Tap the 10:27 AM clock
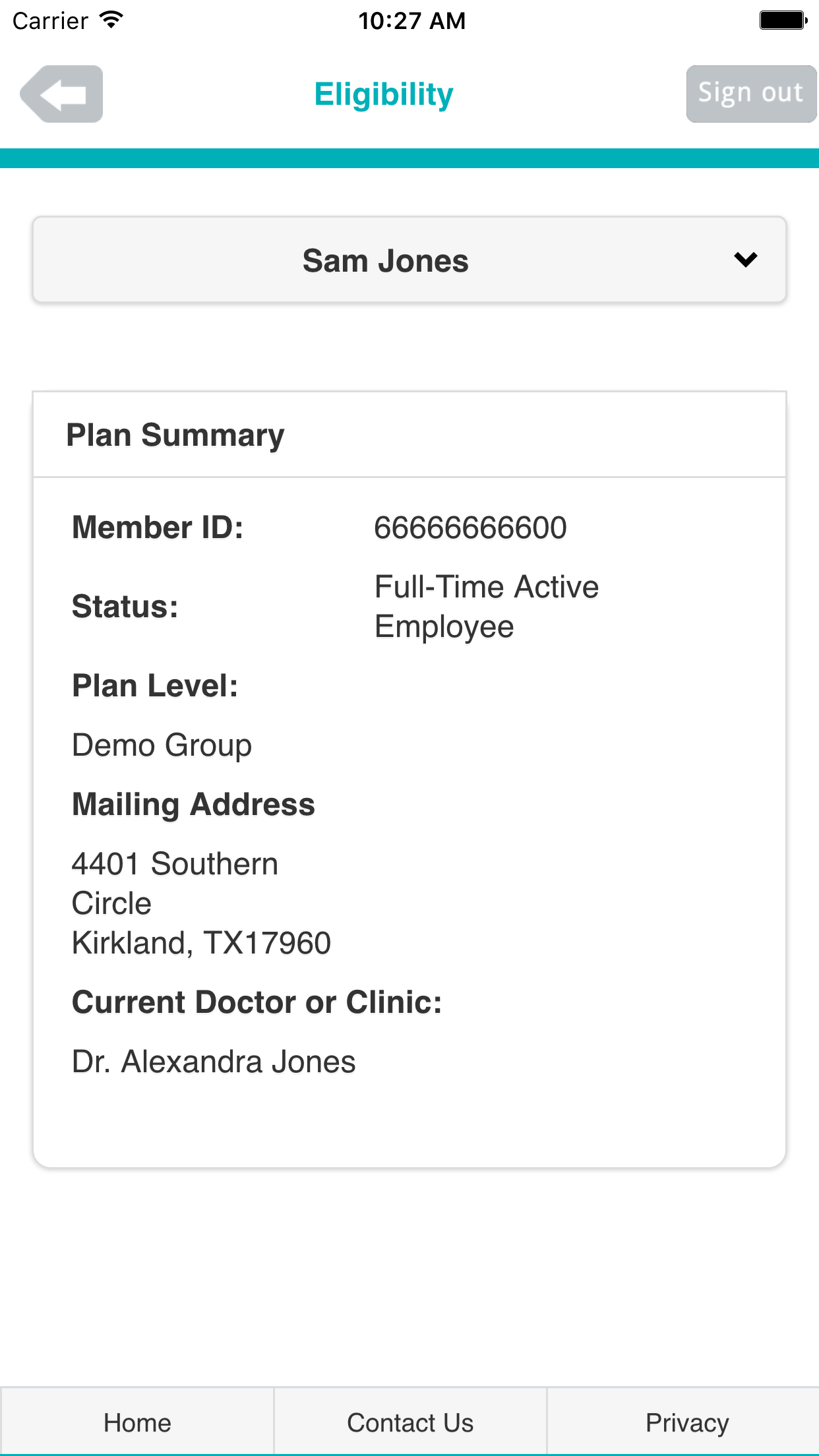The height and width of the screenshot is (1456, 819). 411,21
